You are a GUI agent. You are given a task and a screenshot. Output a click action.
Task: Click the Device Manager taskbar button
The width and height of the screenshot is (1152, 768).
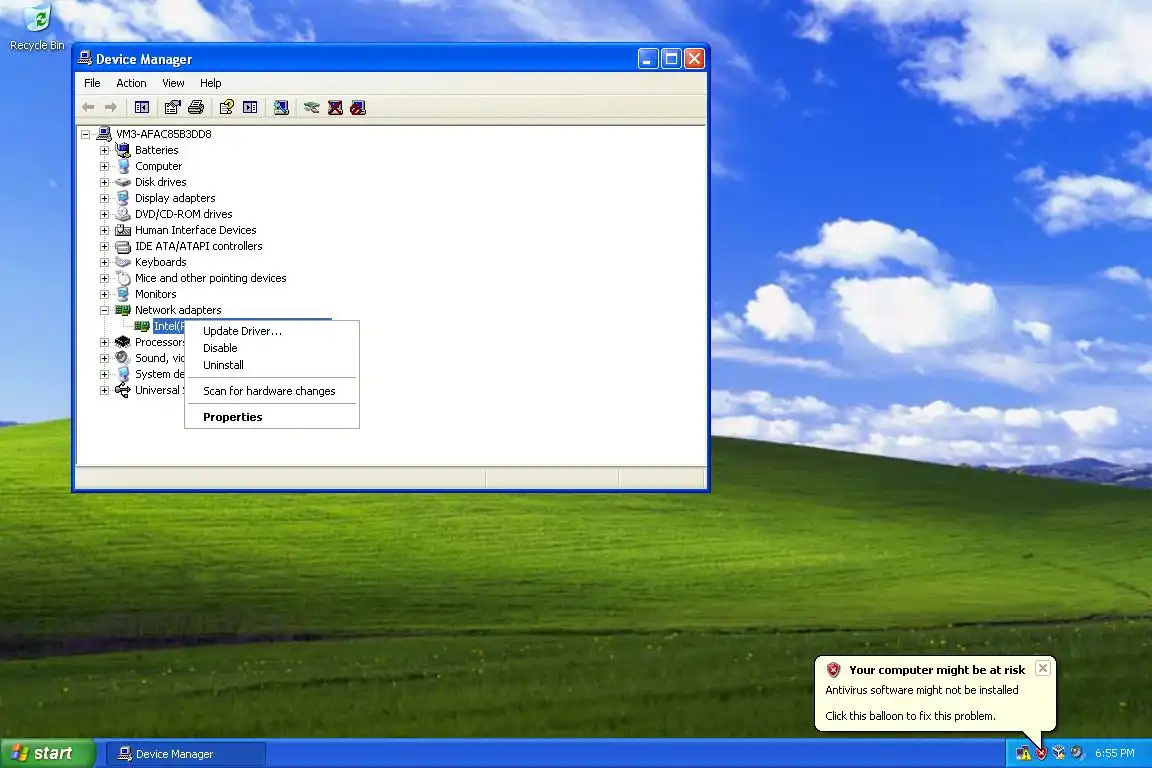pos(186,754)
